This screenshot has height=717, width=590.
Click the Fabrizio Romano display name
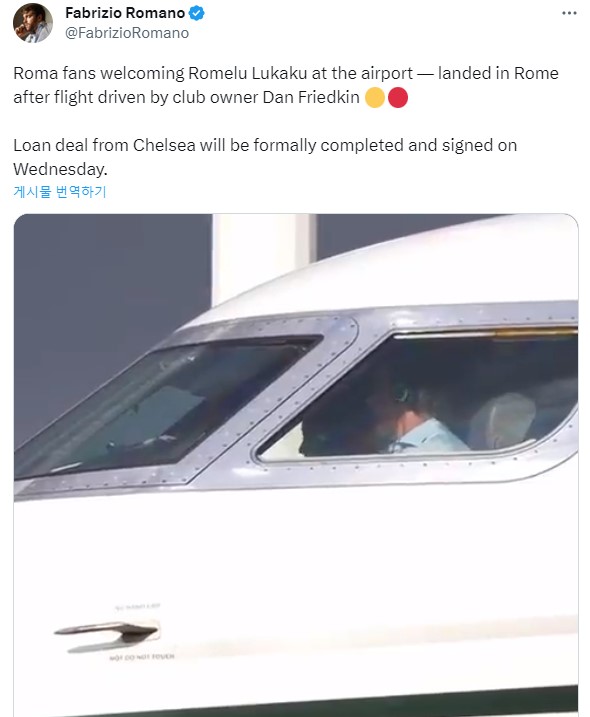125,13
